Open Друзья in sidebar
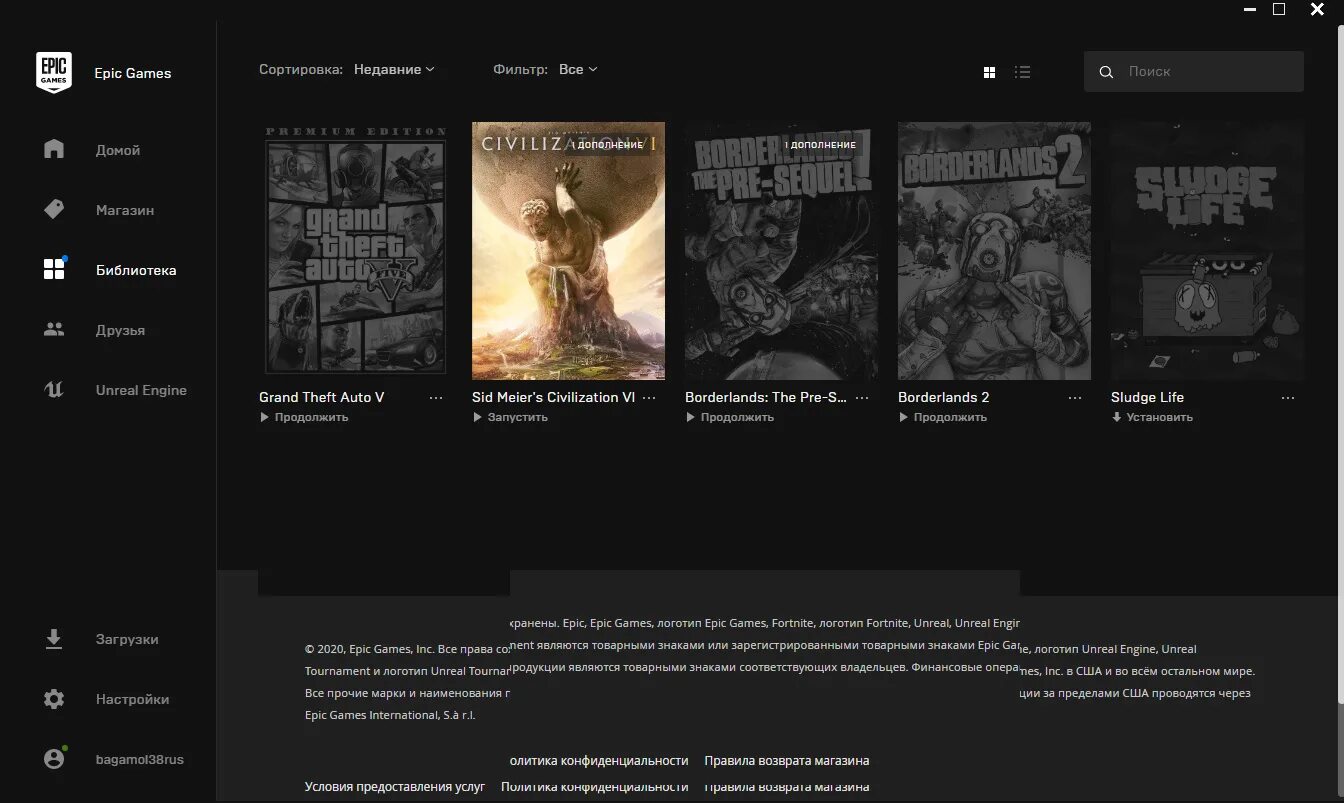This screenshot has height=803, width=1344. point(120,330)
